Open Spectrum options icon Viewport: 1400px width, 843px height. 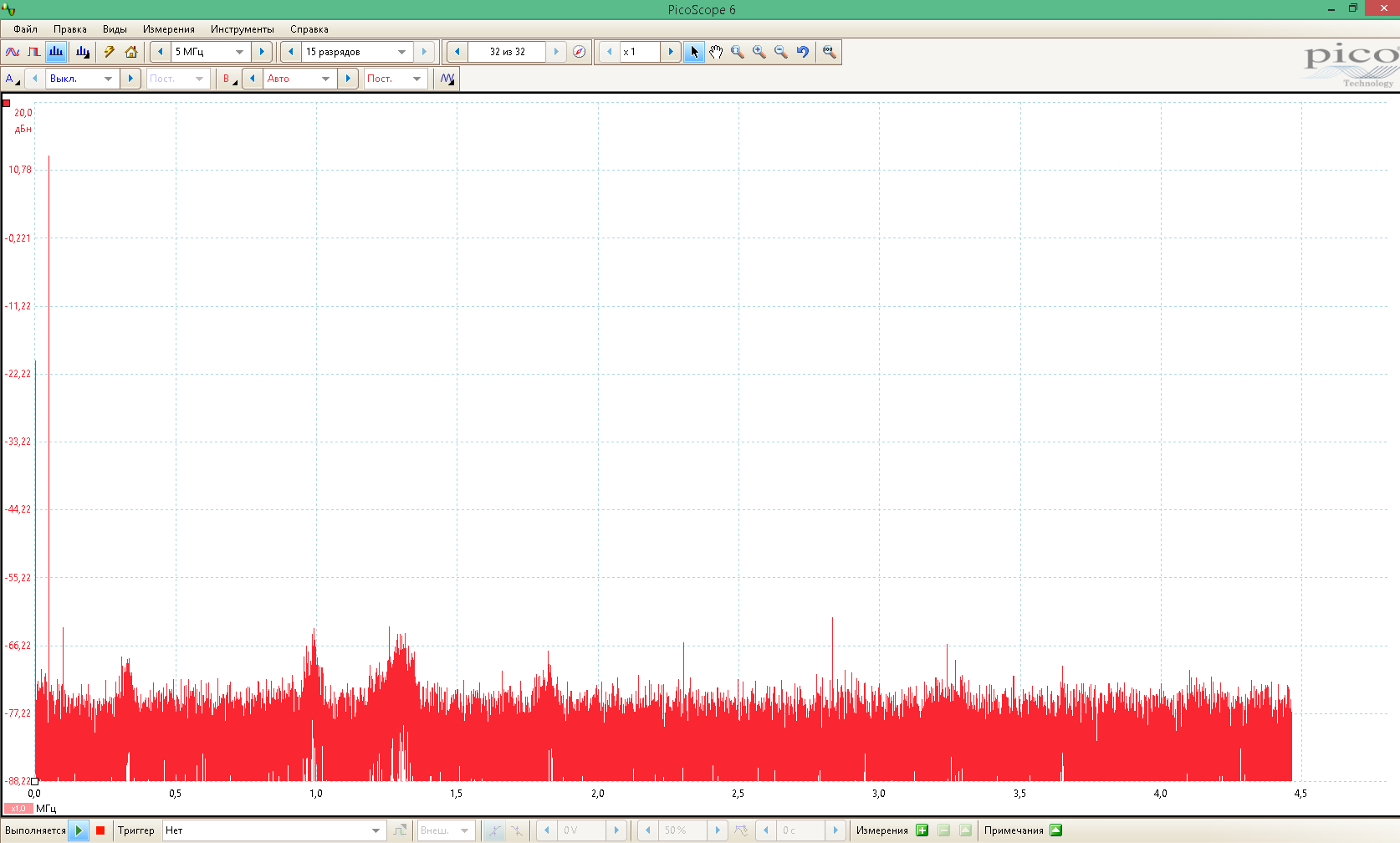(x=83, y=52)
